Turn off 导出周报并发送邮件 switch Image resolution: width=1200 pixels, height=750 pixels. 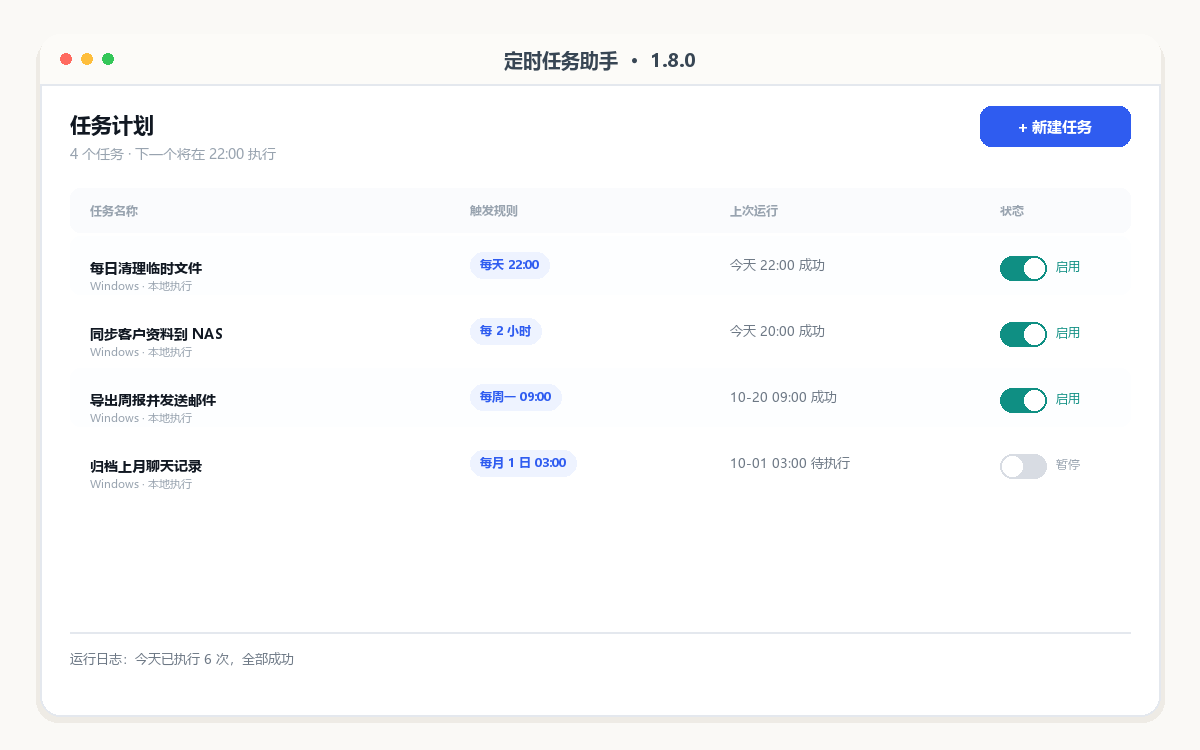1023,400
